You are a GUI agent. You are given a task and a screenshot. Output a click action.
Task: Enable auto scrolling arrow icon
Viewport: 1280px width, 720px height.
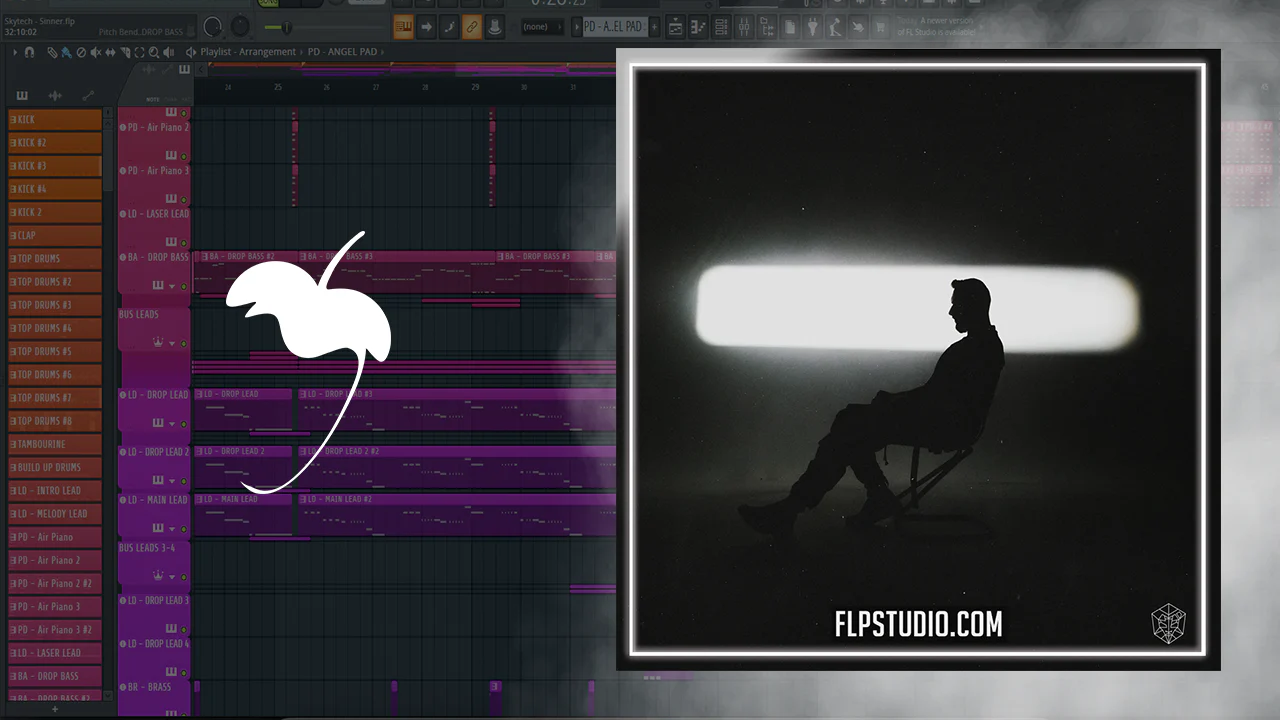tap(426, 27)
